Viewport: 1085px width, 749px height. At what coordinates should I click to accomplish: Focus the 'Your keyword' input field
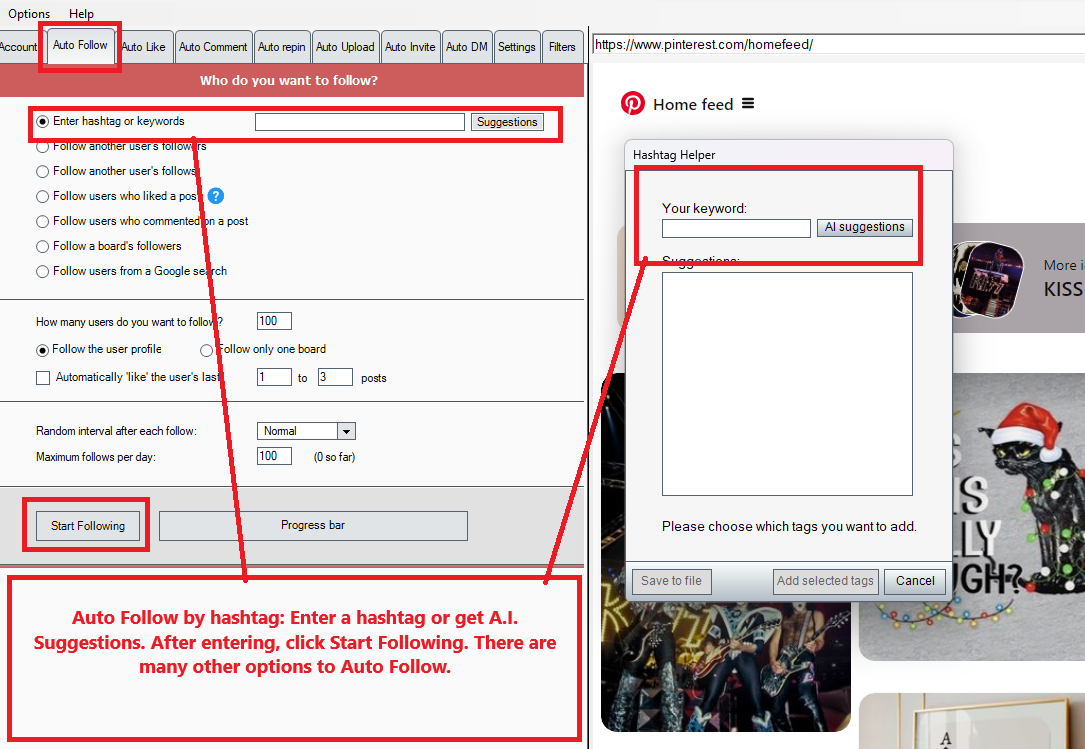coord(736,228)
